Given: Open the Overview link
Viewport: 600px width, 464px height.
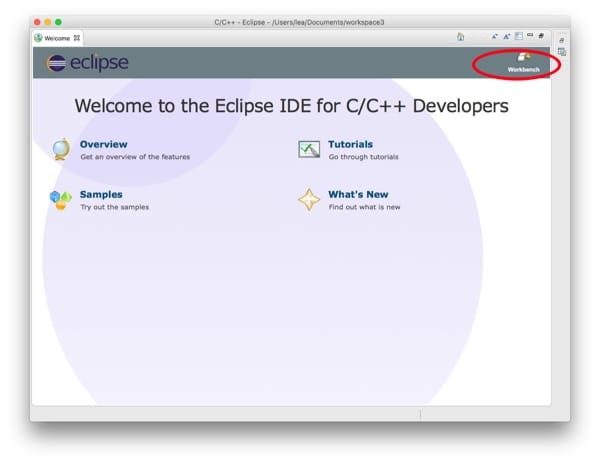Looking at the screenshot, I should pos(103,144).
